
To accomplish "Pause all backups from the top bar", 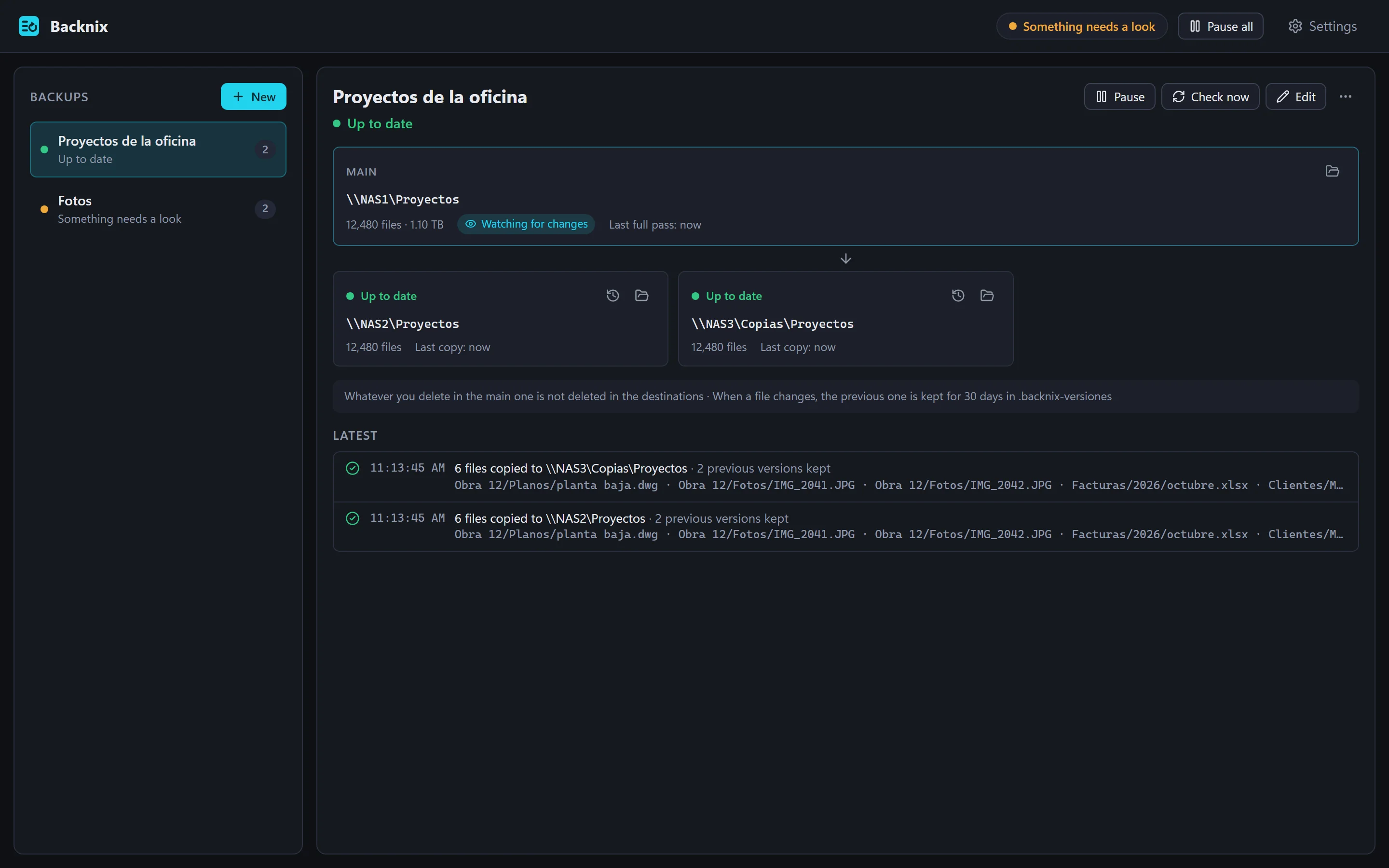I will point(1220,27).
